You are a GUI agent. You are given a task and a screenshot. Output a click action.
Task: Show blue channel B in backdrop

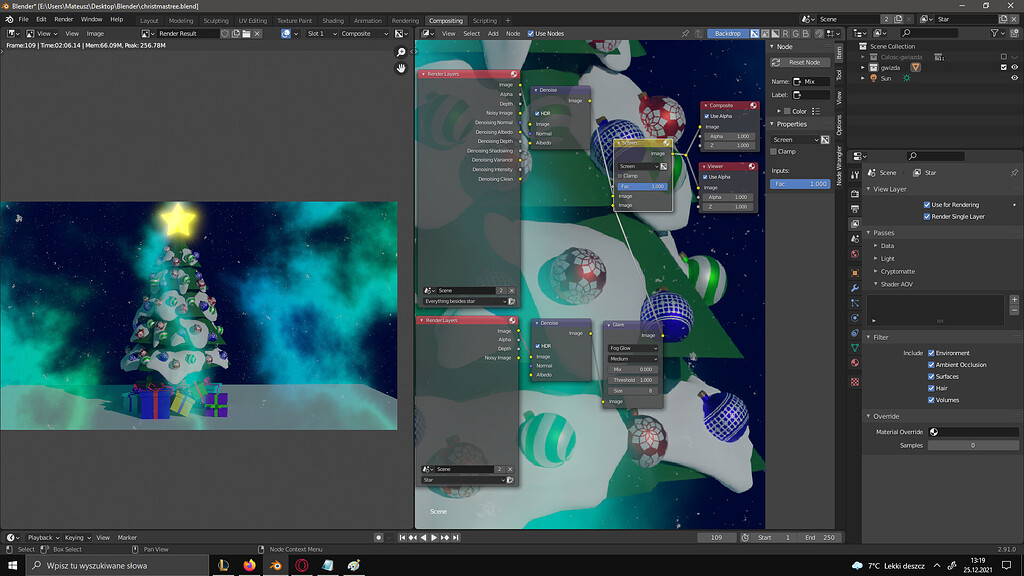(806, 33)
